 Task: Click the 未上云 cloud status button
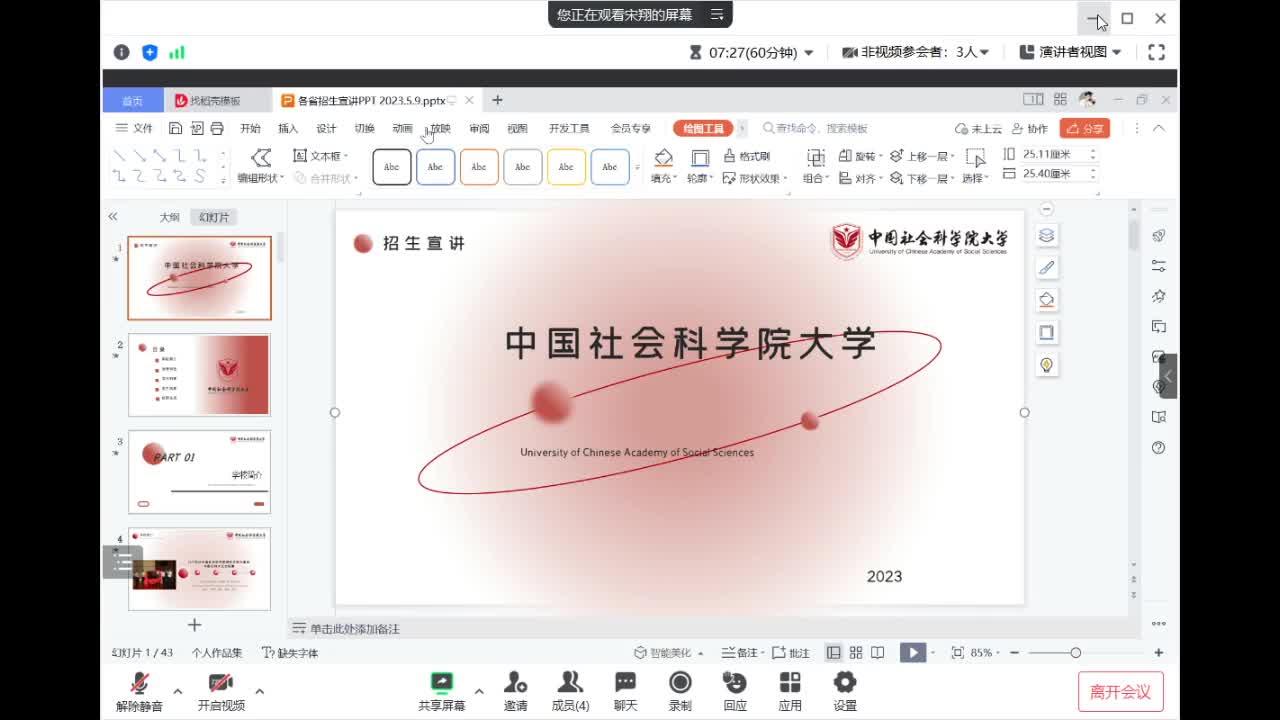pos(978,128)
